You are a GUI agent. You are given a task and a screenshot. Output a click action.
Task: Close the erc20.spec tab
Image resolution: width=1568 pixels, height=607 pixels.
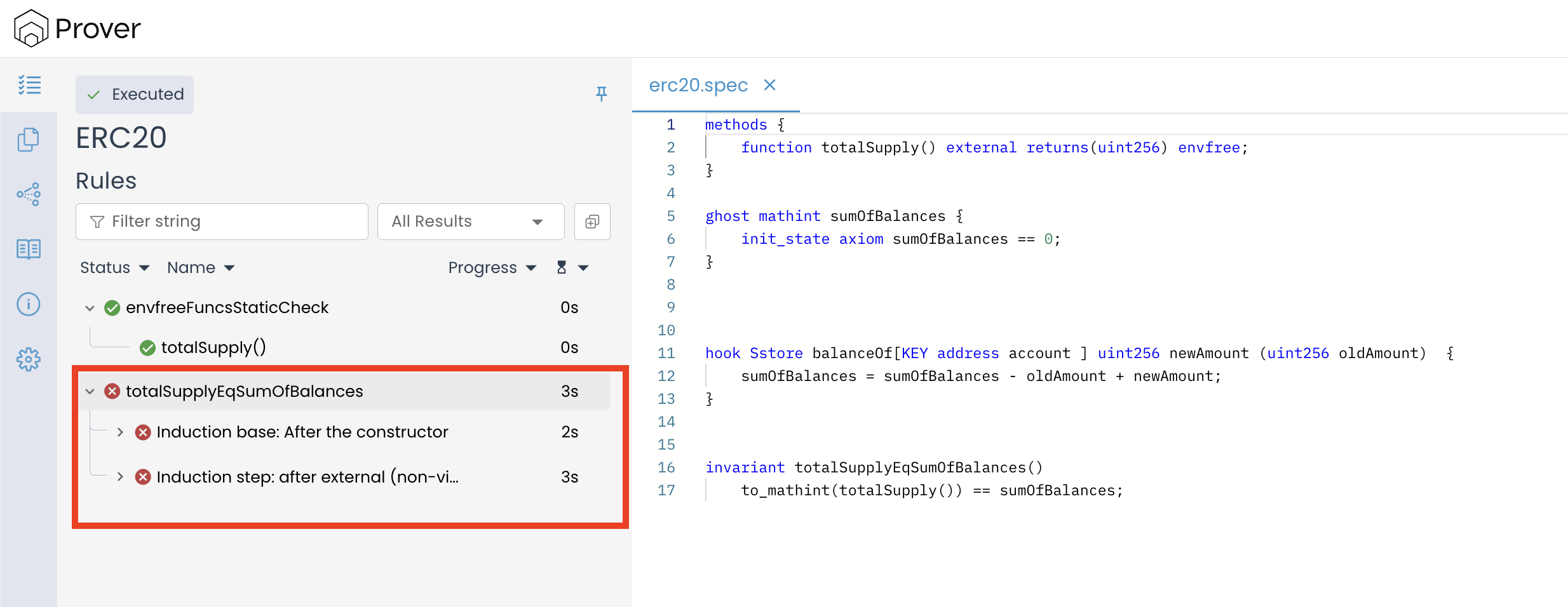[769, 85]
